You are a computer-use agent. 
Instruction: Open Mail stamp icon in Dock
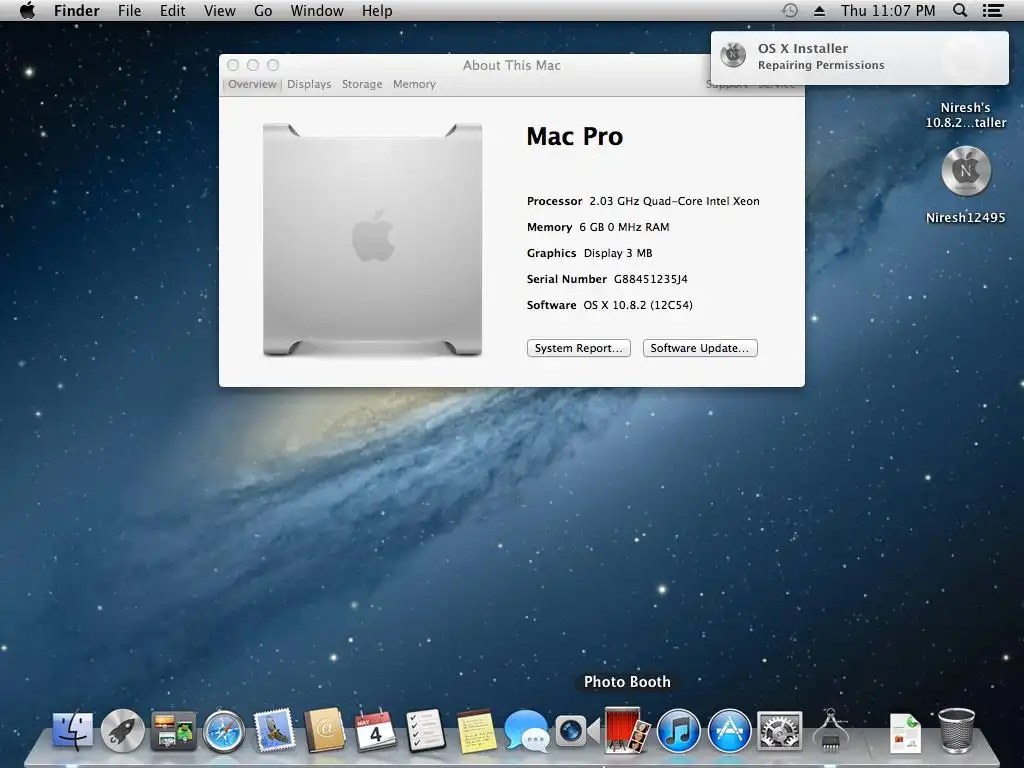[x=274, y=730]
